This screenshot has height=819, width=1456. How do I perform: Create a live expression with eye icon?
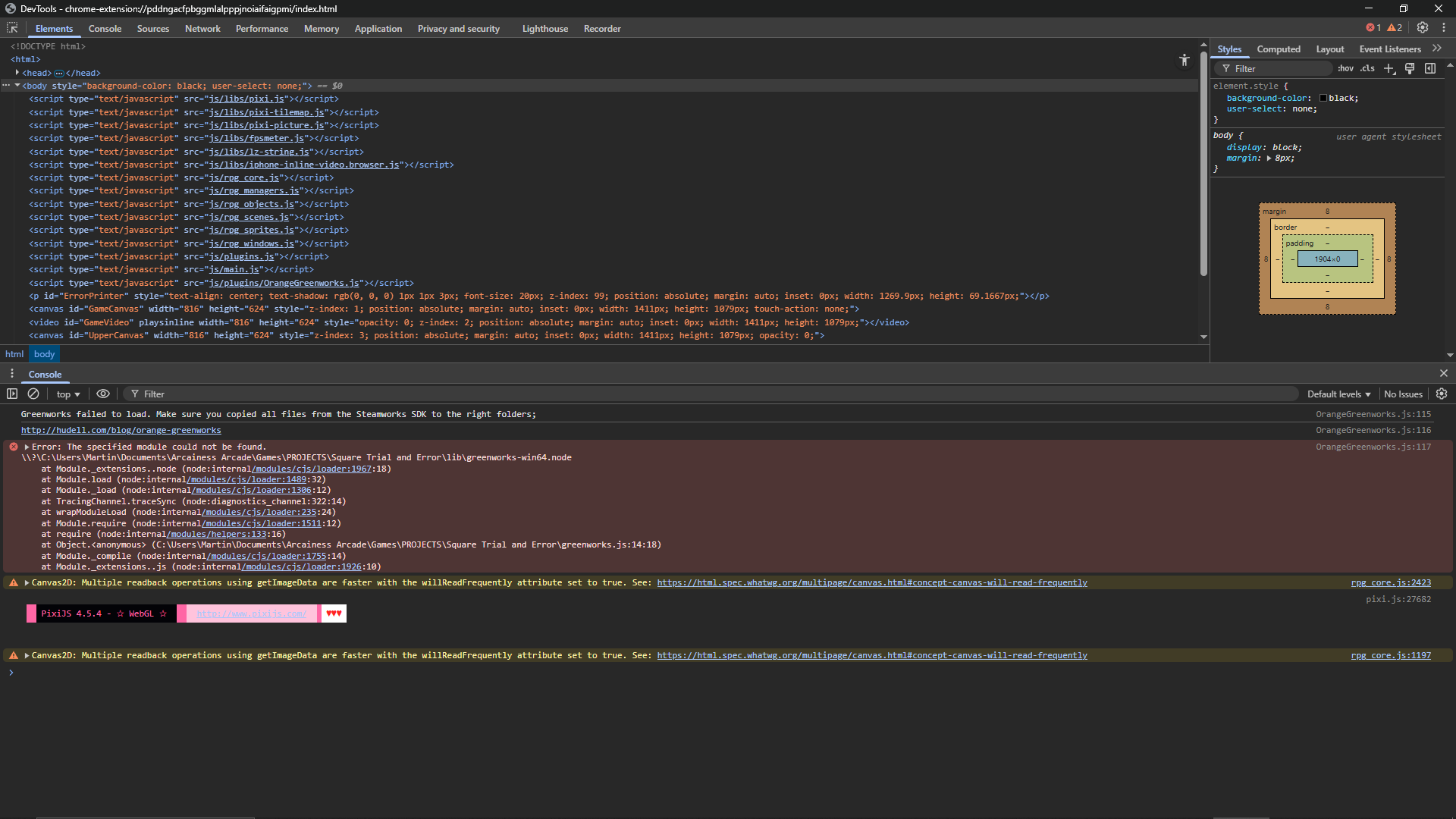click(103, 394)
